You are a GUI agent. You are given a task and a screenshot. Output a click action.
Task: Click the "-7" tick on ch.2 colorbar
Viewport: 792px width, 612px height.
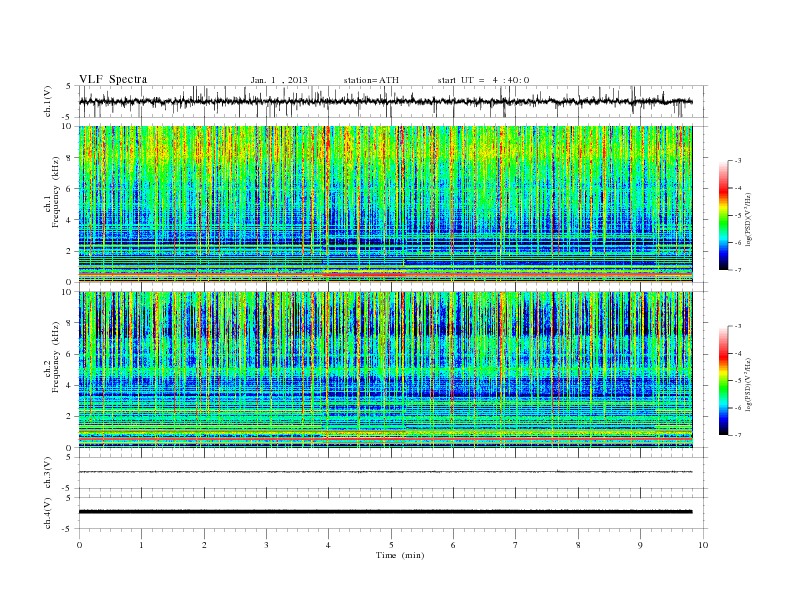coord(738,435)
